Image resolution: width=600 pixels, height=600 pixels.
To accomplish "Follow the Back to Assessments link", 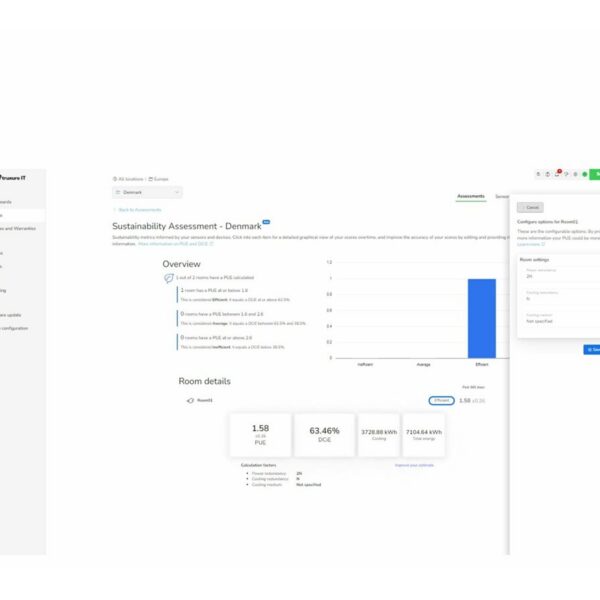I will click(138, 209).
